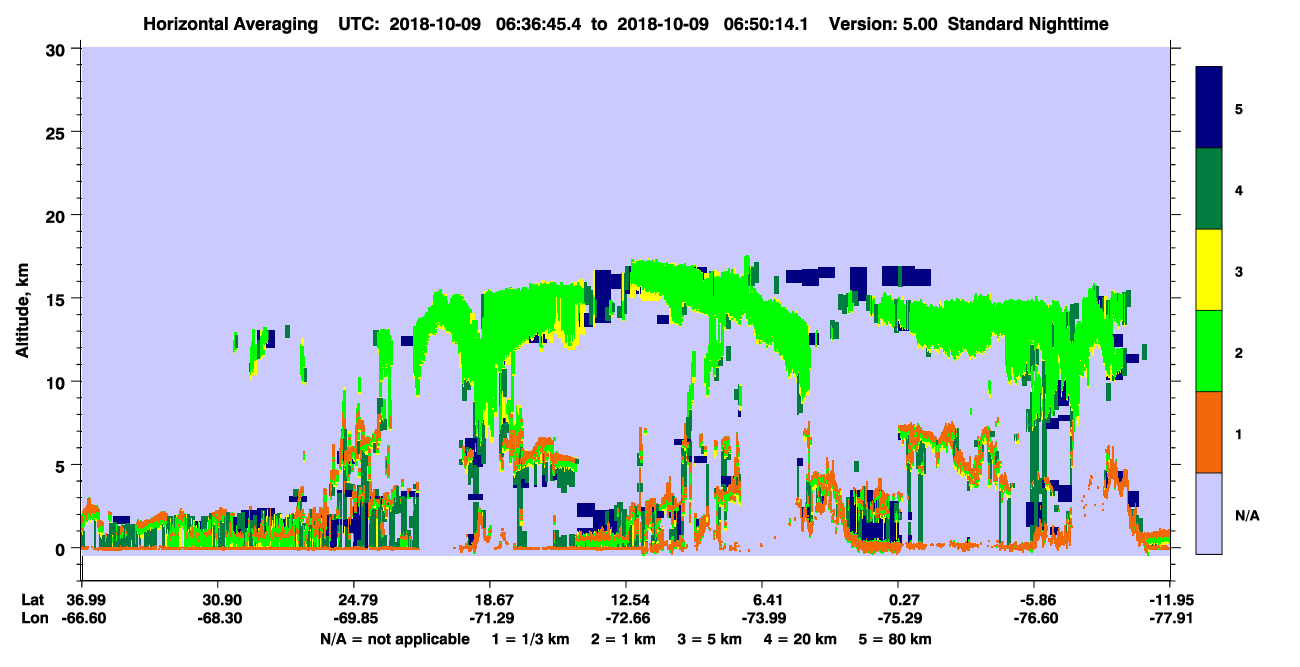Click the y-axis tick label 15
The image size is (1300, 667).
pyautogui.click(x=58, y=299)
